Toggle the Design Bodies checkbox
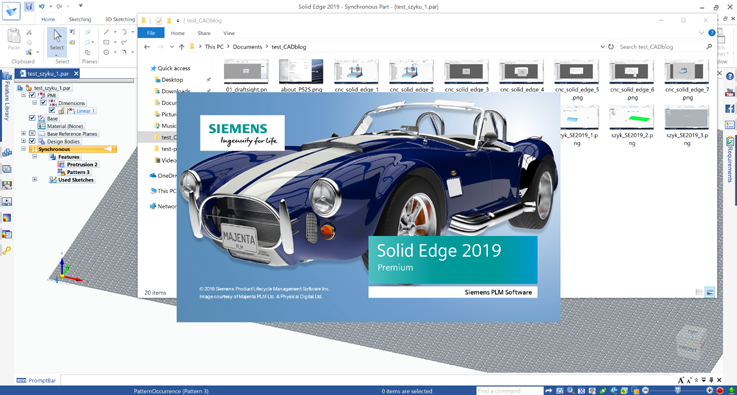This screenshot has height=395, width=737. [32, 141]
